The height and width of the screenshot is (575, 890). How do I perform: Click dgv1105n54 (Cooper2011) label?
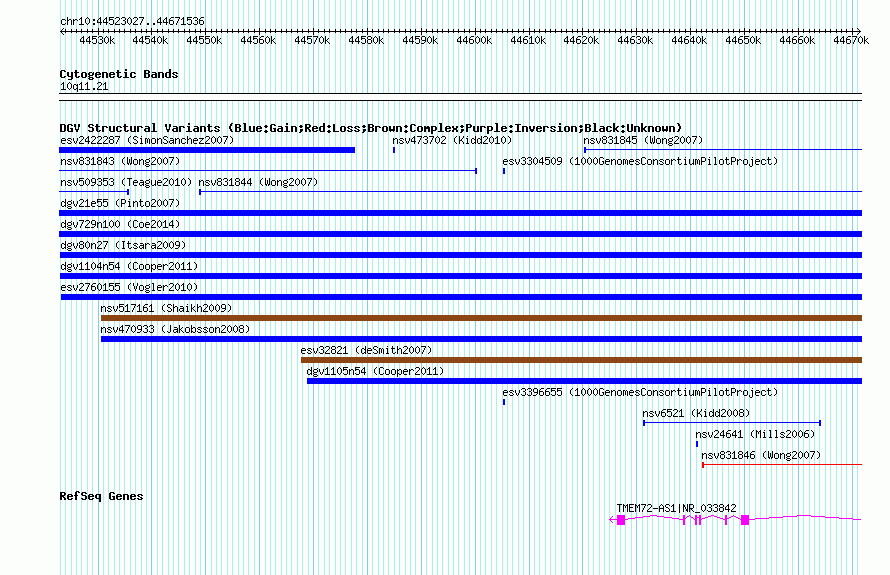point(375,371)
